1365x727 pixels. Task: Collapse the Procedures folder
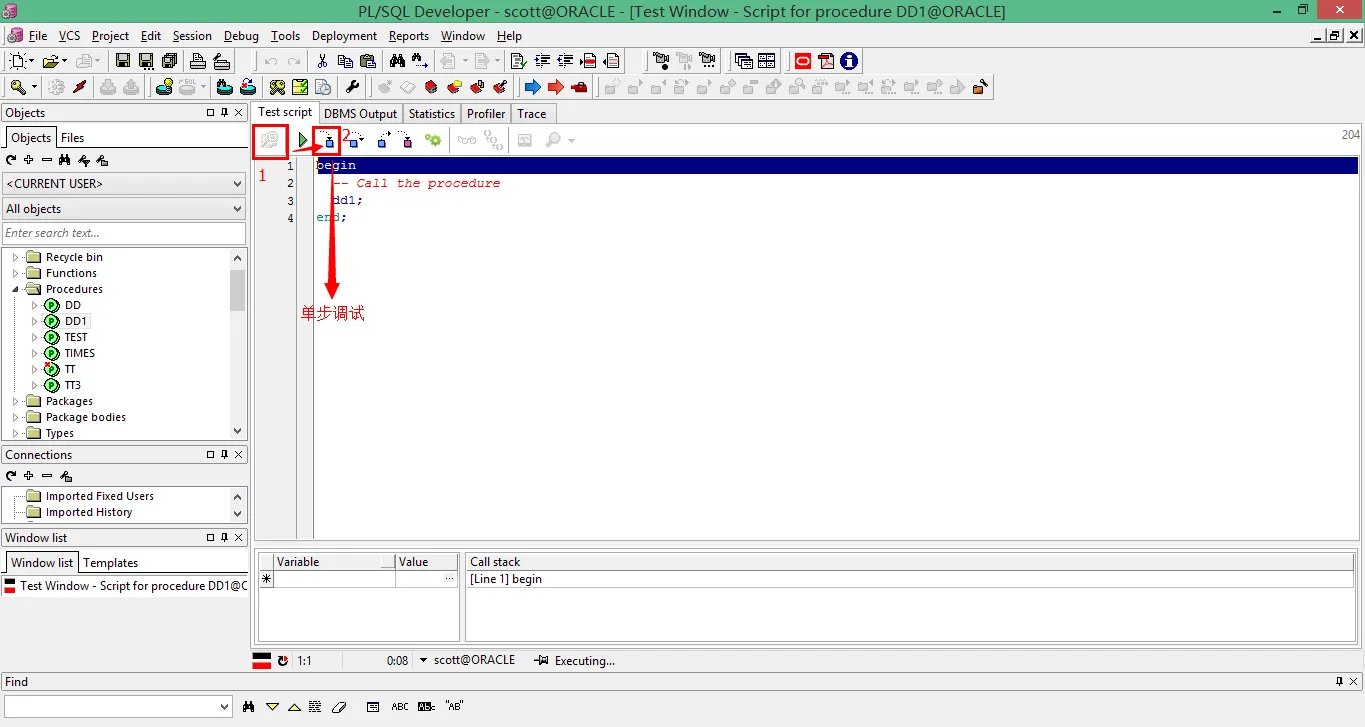pos(15,289)
